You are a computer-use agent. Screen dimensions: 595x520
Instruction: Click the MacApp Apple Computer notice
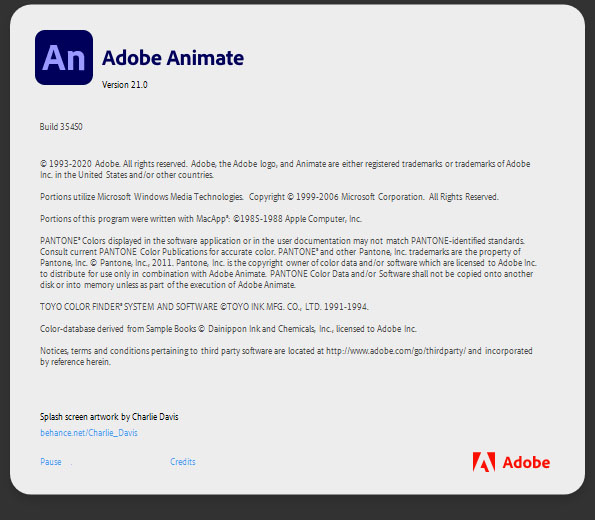pos(201,219)
